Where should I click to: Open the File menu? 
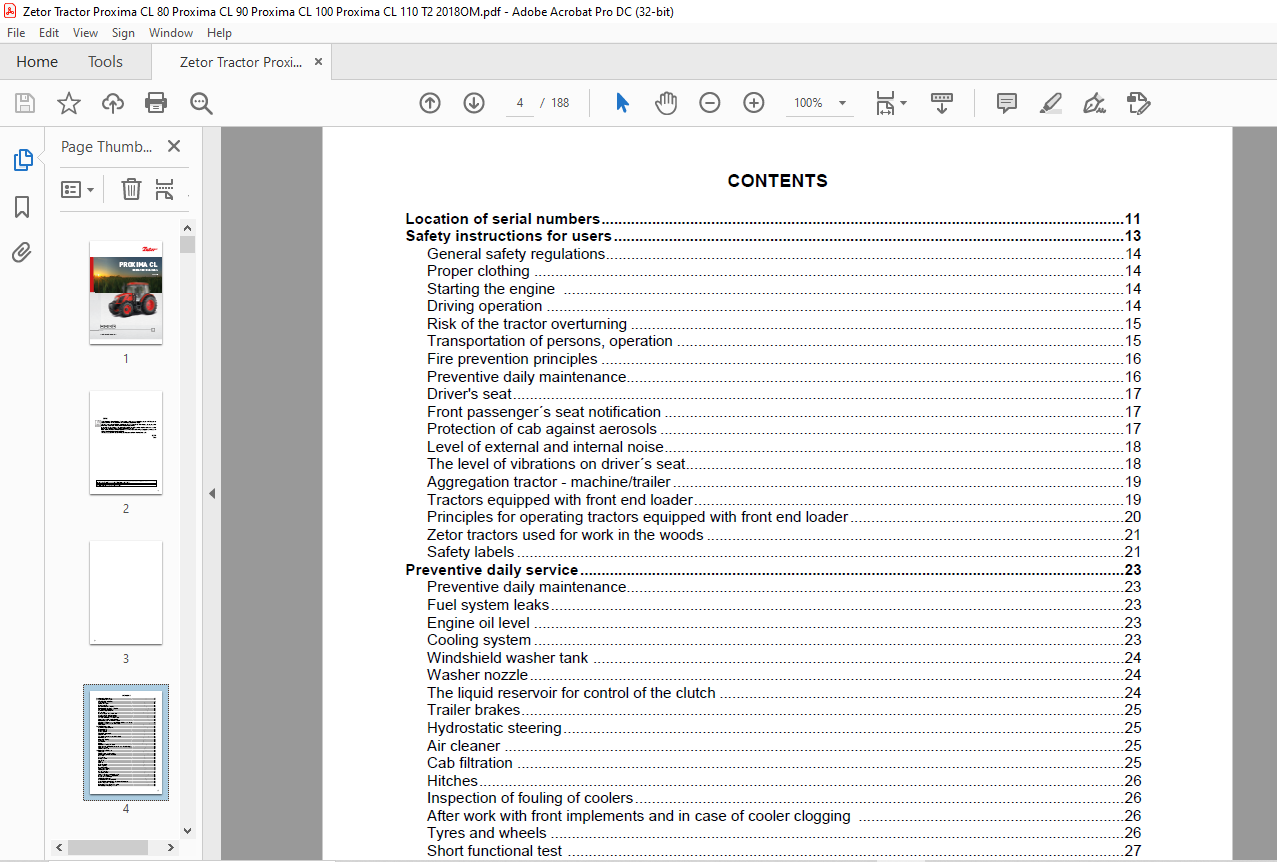point(16,33)
